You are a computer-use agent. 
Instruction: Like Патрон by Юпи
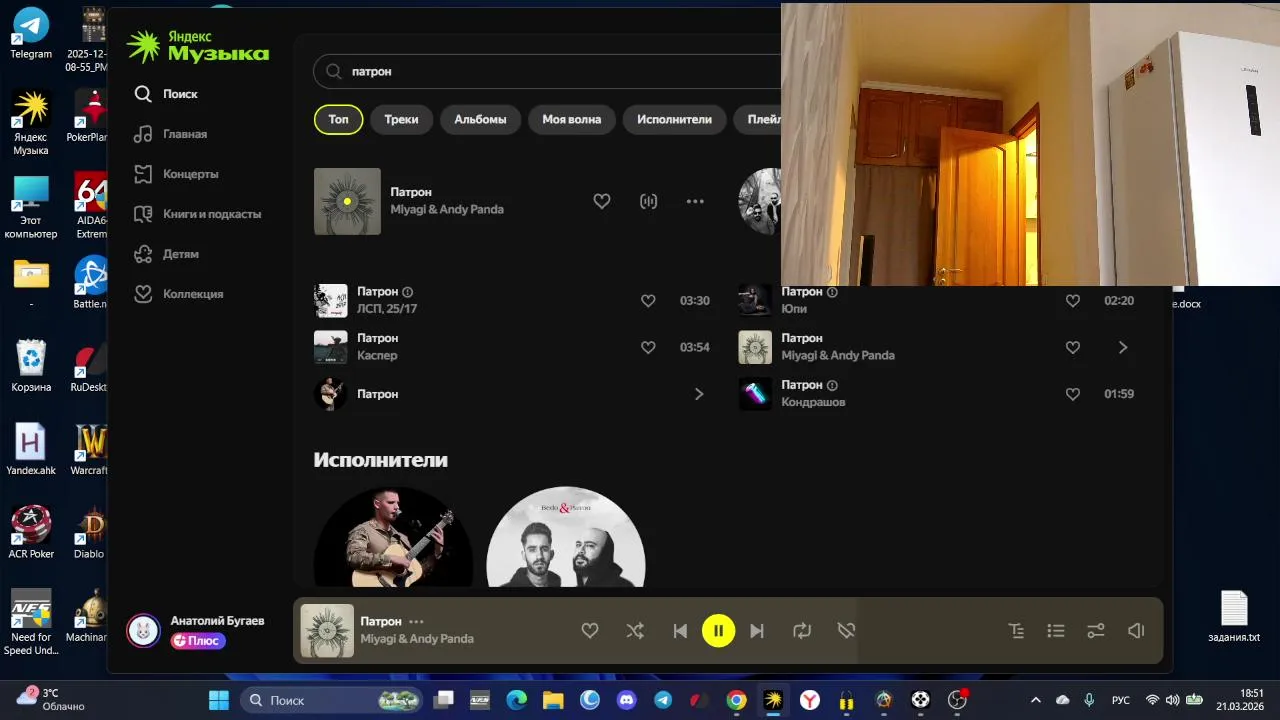point(1073,301)
